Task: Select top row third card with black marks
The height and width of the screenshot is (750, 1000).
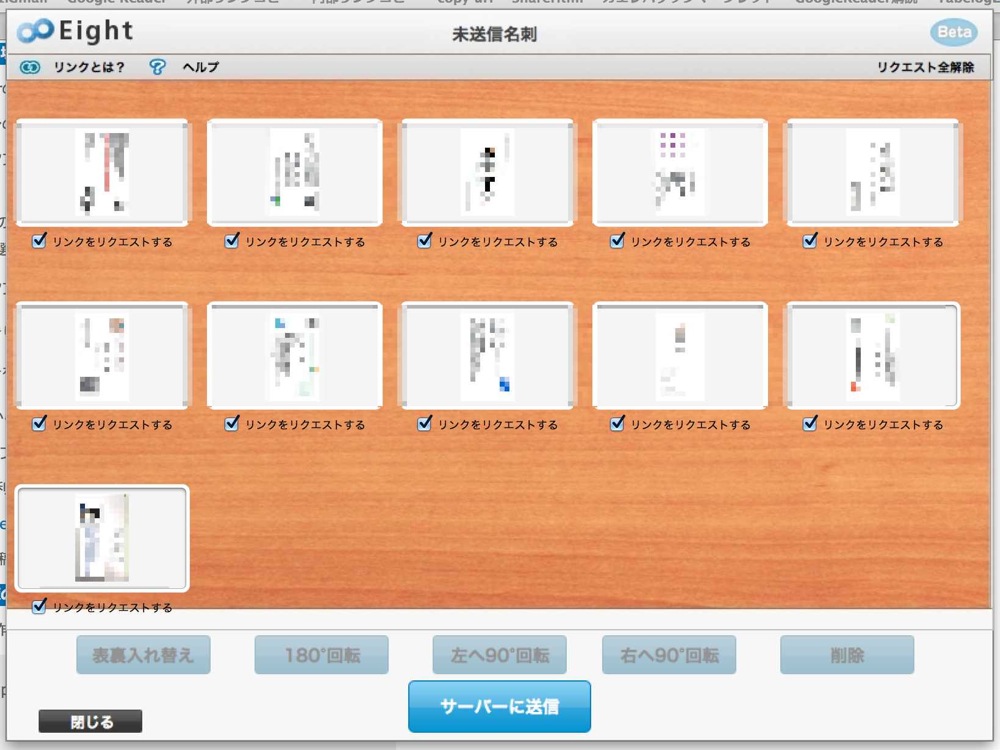Action: tap(487, 172)
